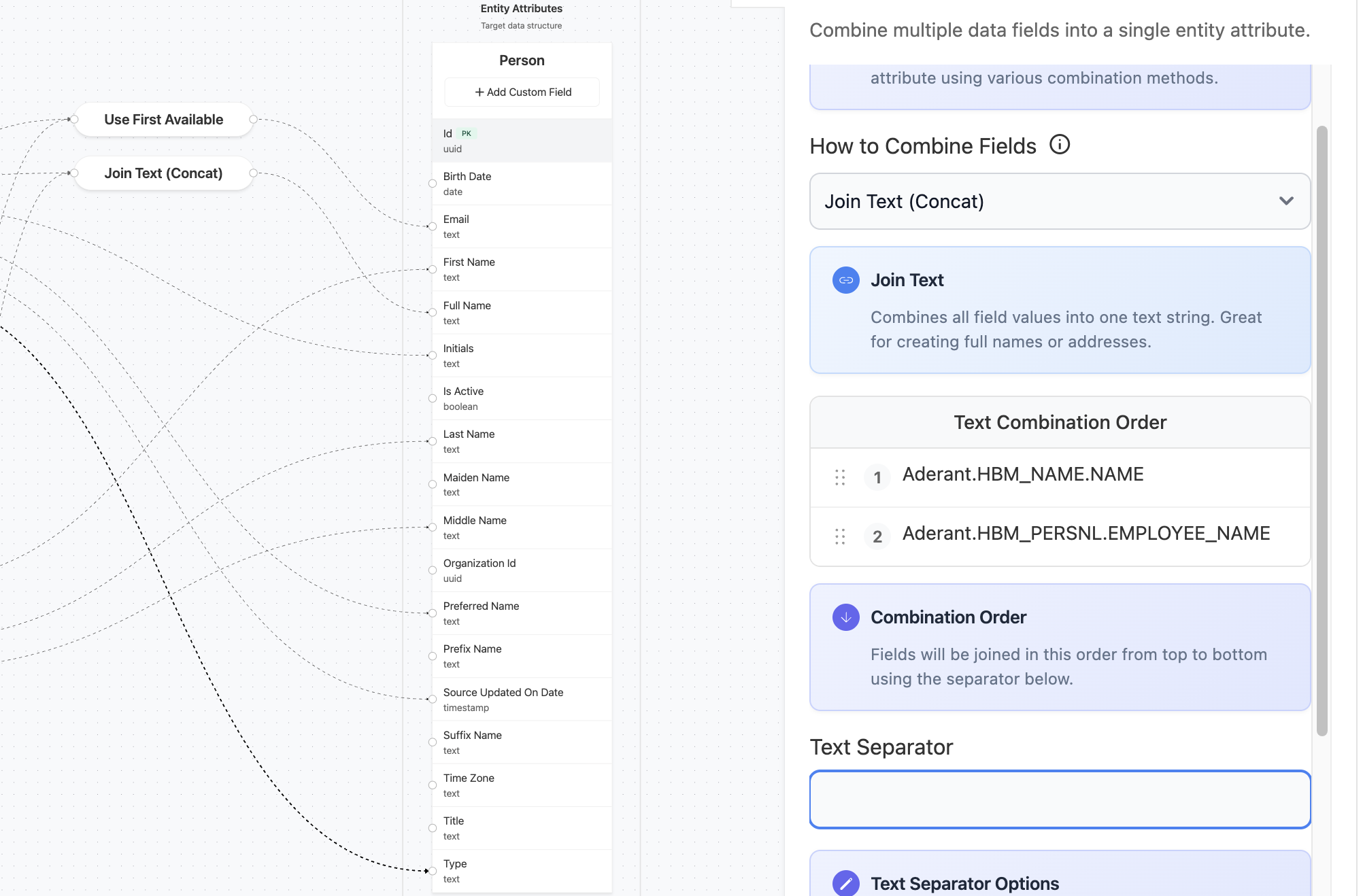This screenshot has width=1363, height=896.
Task: Click plus icon in Add Custom Field
Action: (x=479, y=92)
